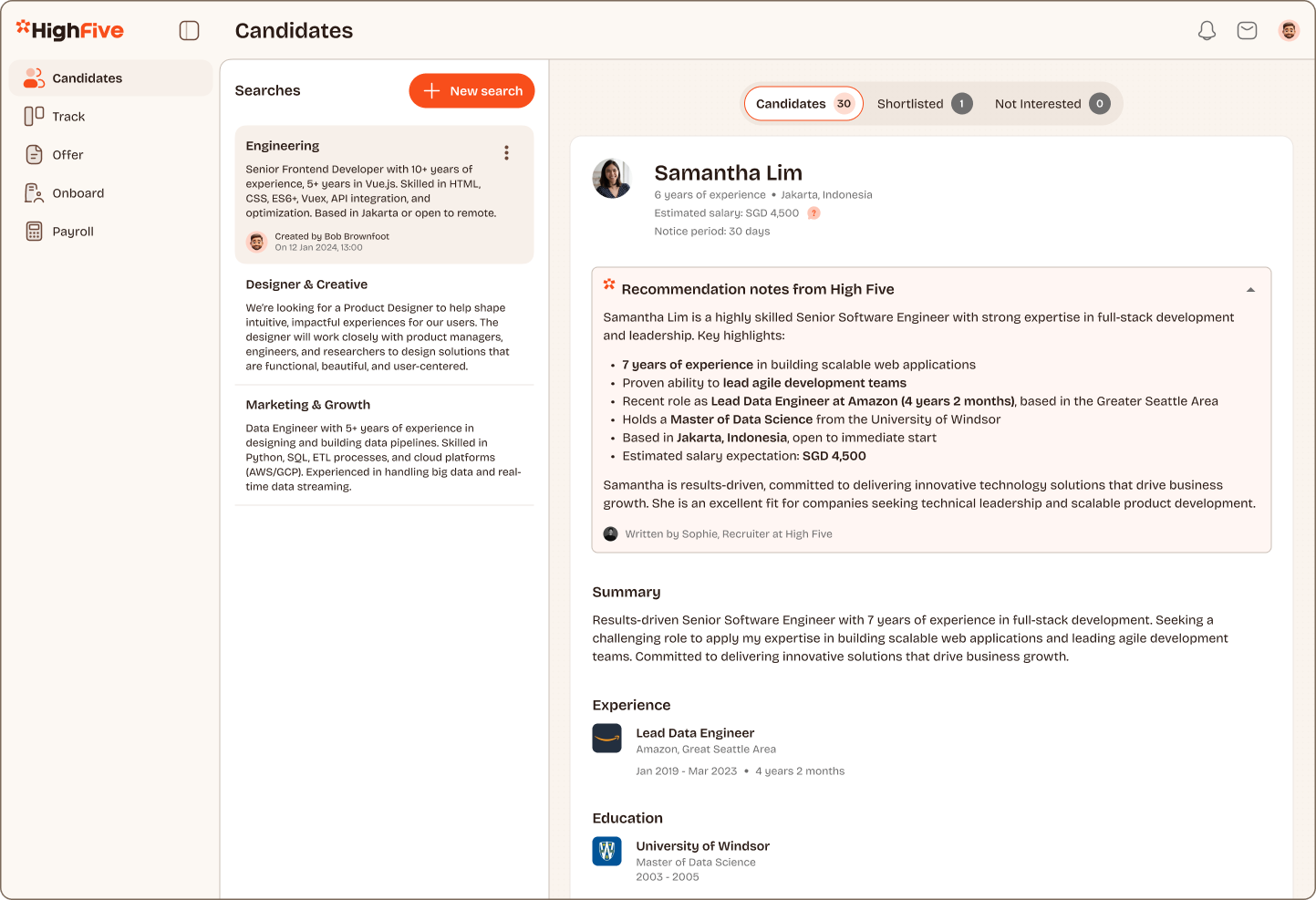1316x900 pixels.
Task: Select the Candidates tab with count 30
Action: click(803, 104)
